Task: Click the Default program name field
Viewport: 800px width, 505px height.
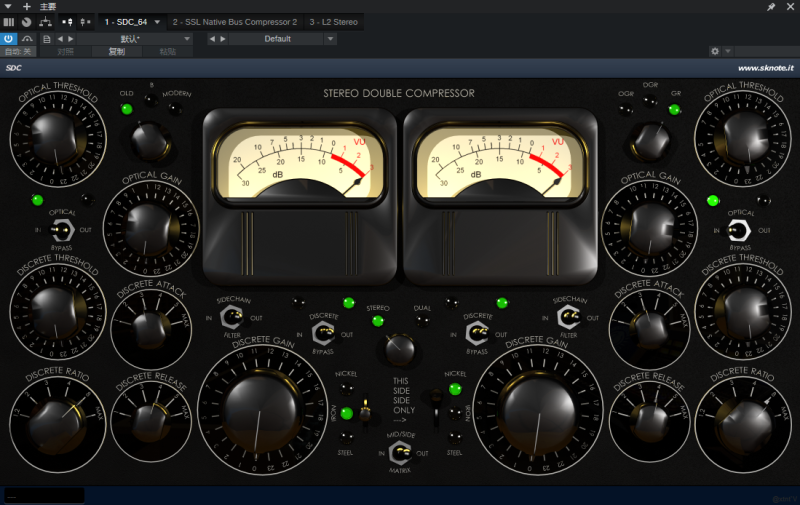Action: coord(277,39)
